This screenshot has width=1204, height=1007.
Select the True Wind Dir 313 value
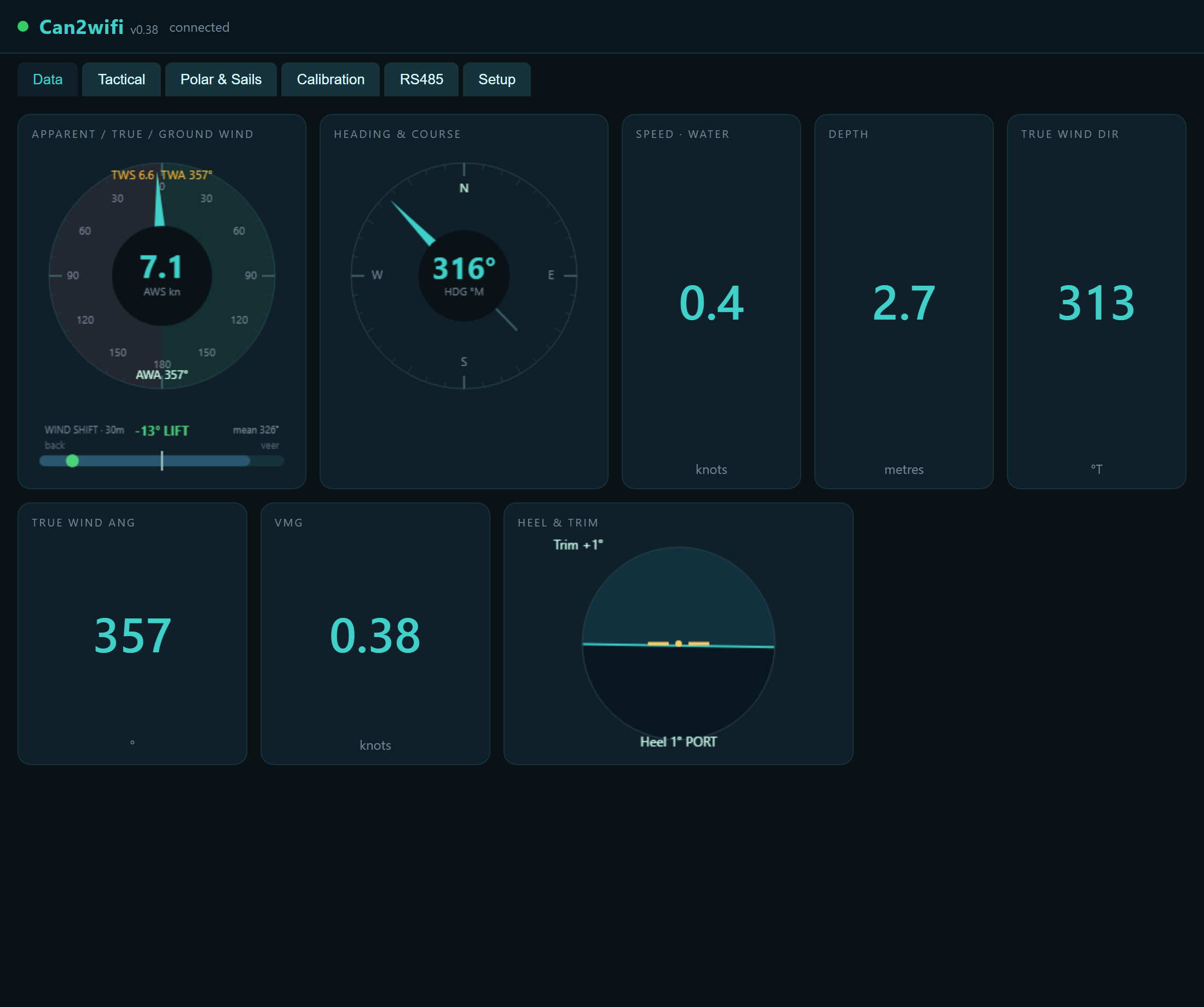[x=1096, y=303]
